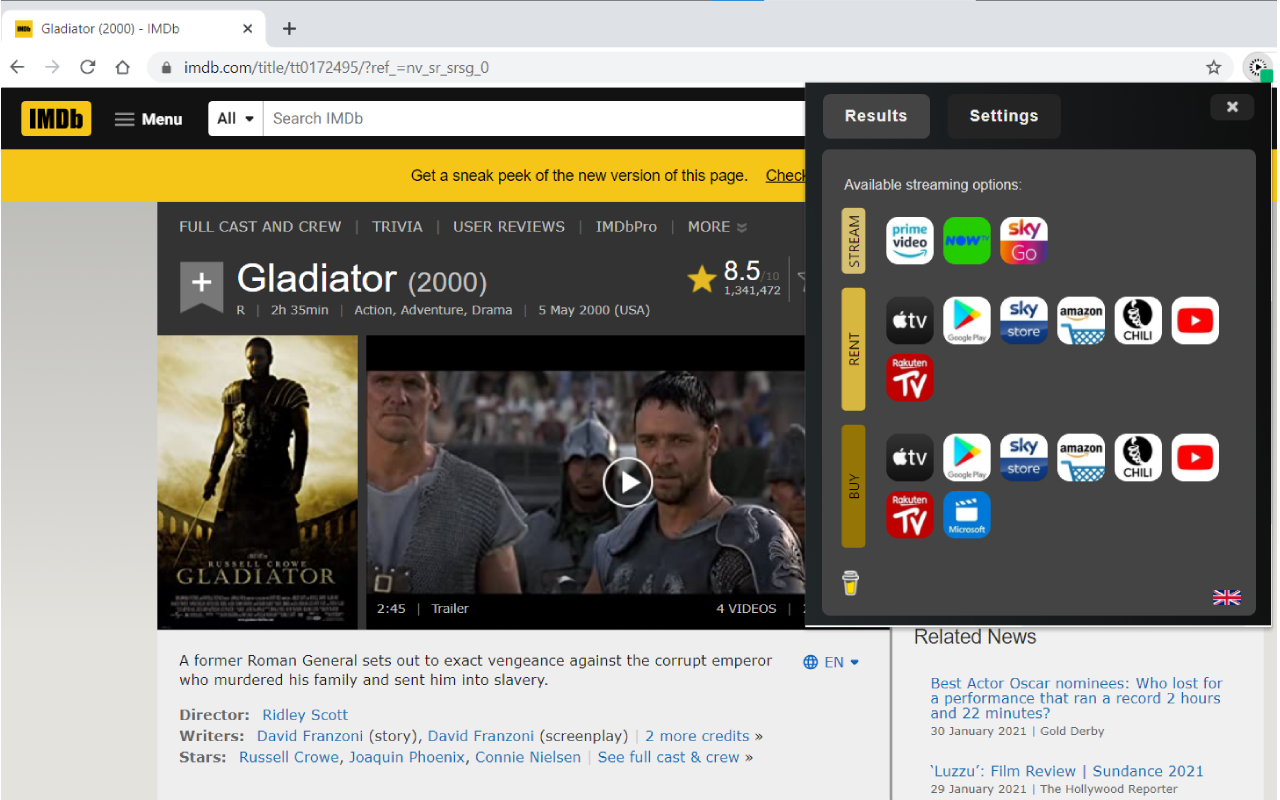Switch to the Results tab
The image size is (1280, 800).
(x=876, y=116)
